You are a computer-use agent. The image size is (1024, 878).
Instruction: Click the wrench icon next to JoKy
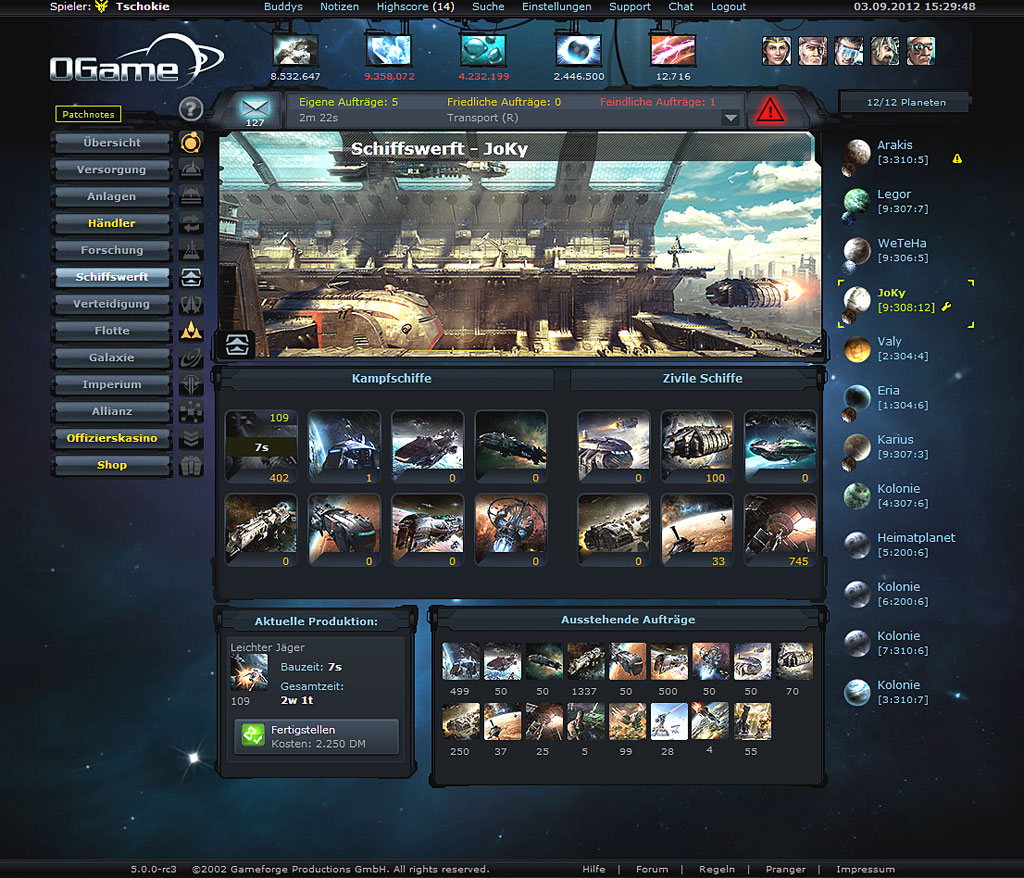pos(946,306)
